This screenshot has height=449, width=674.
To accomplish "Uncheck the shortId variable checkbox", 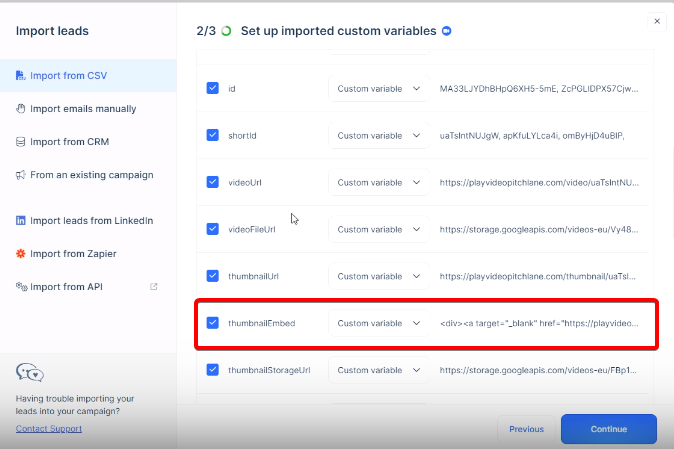I will (x=212, y=135).
